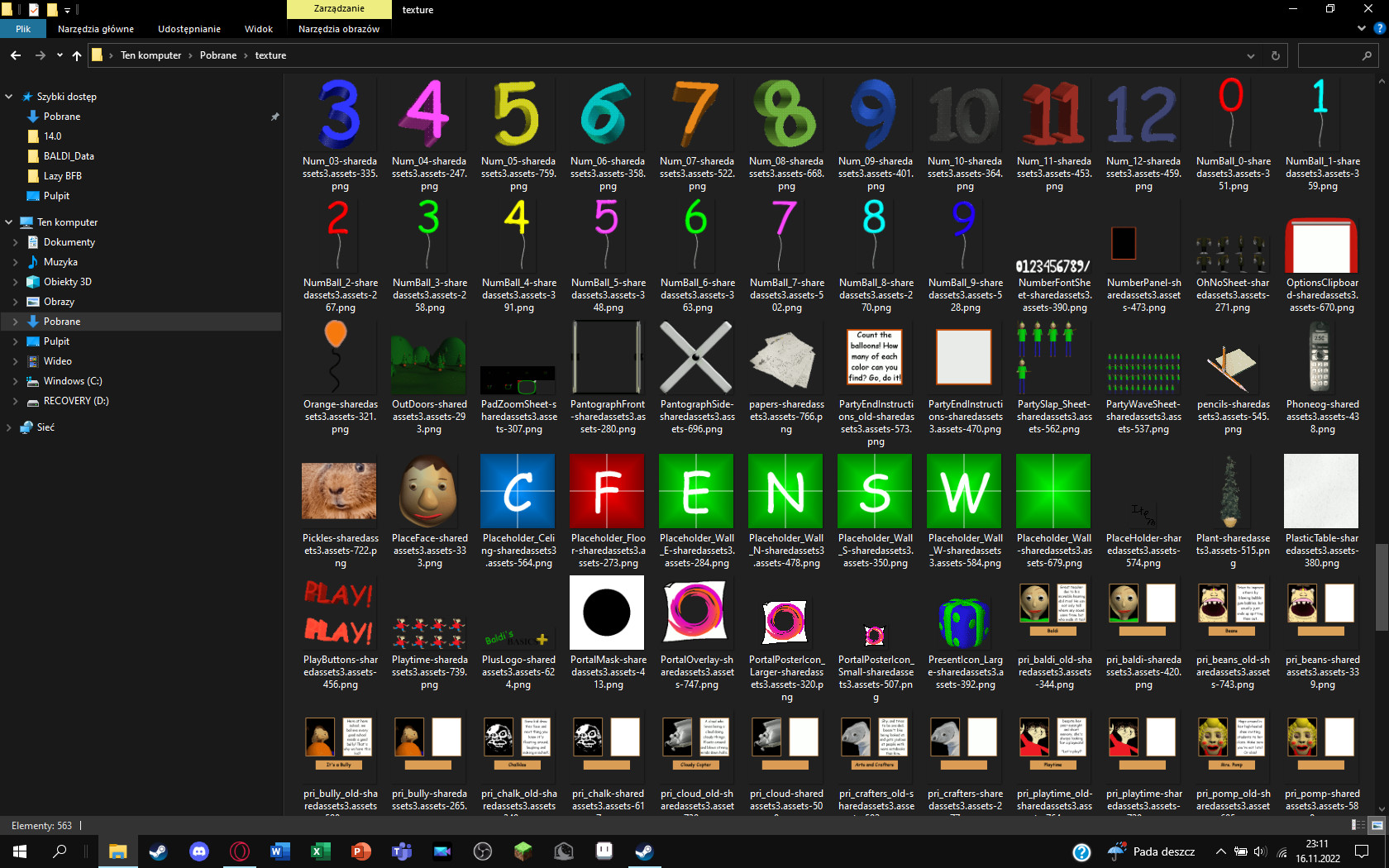
Task: Click Pobrane in the breadcrumb path
Action: pyautogui.click(x=217, y=55)
